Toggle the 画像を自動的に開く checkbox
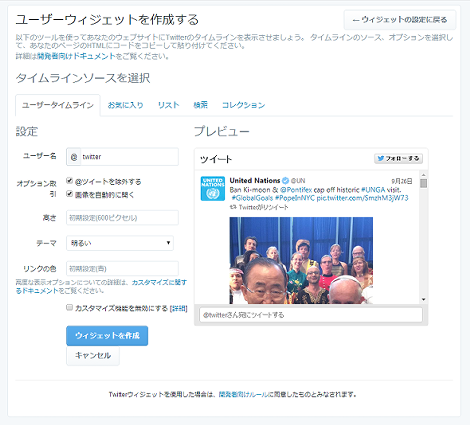 coord(69,194)
